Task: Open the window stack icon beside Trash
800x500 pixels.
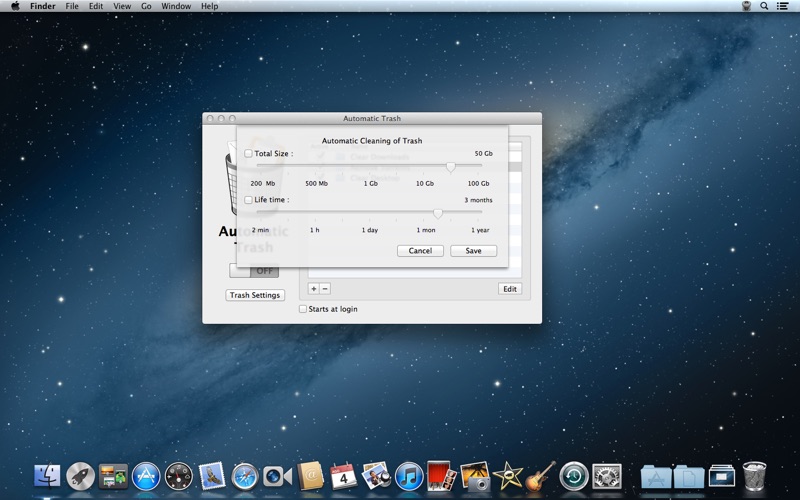Action: point(721,477)
